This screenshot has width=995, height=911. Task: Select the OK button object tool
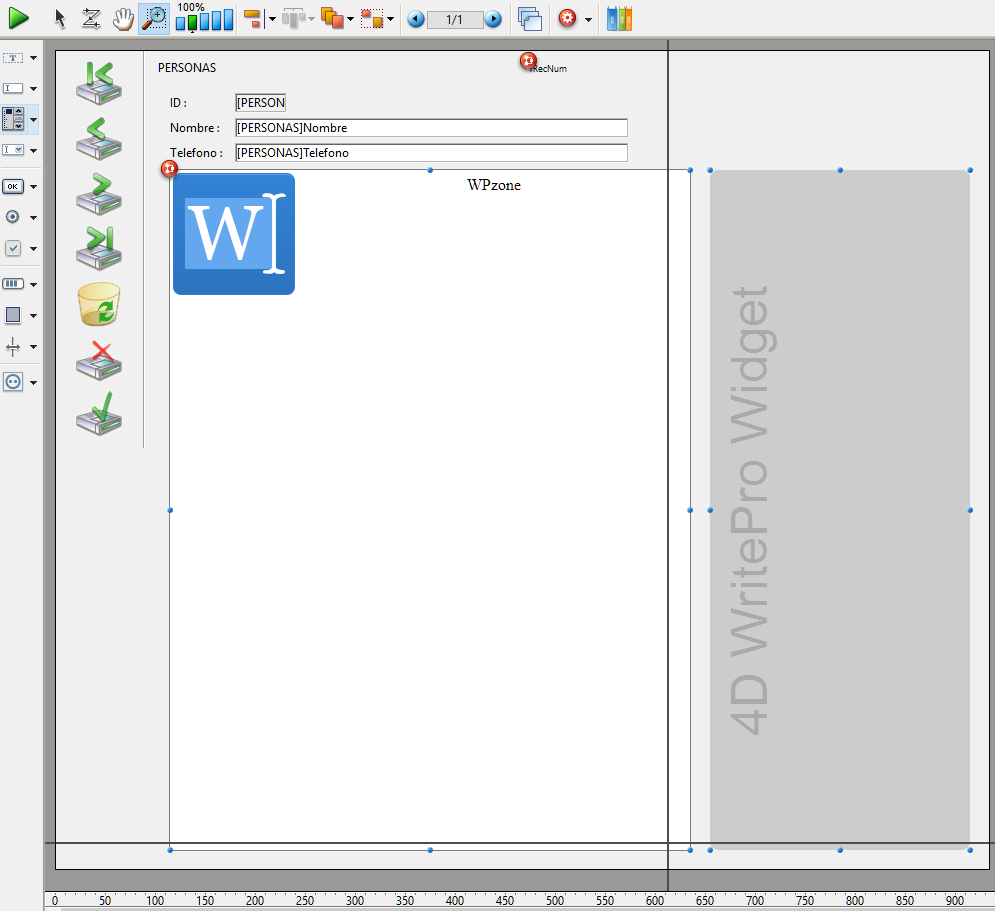click(13, 186)
